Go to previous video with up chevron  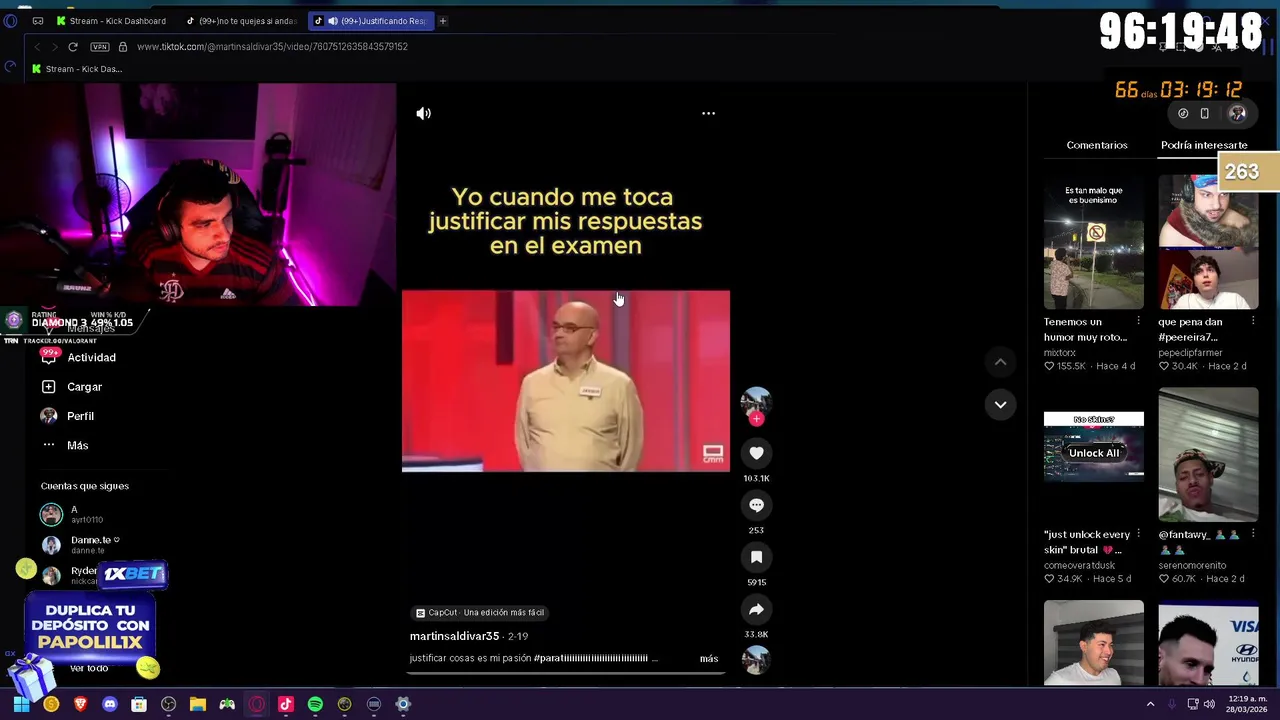(x=1000, y=362)
